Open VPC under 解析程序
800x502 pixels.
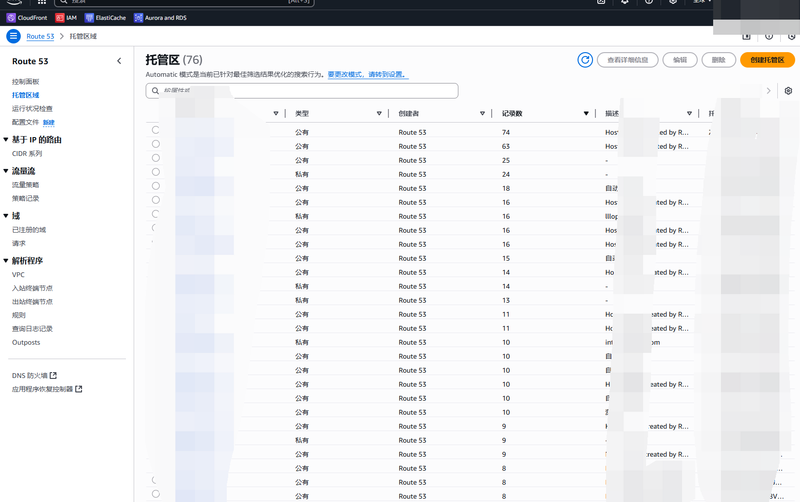pos(18,274)
